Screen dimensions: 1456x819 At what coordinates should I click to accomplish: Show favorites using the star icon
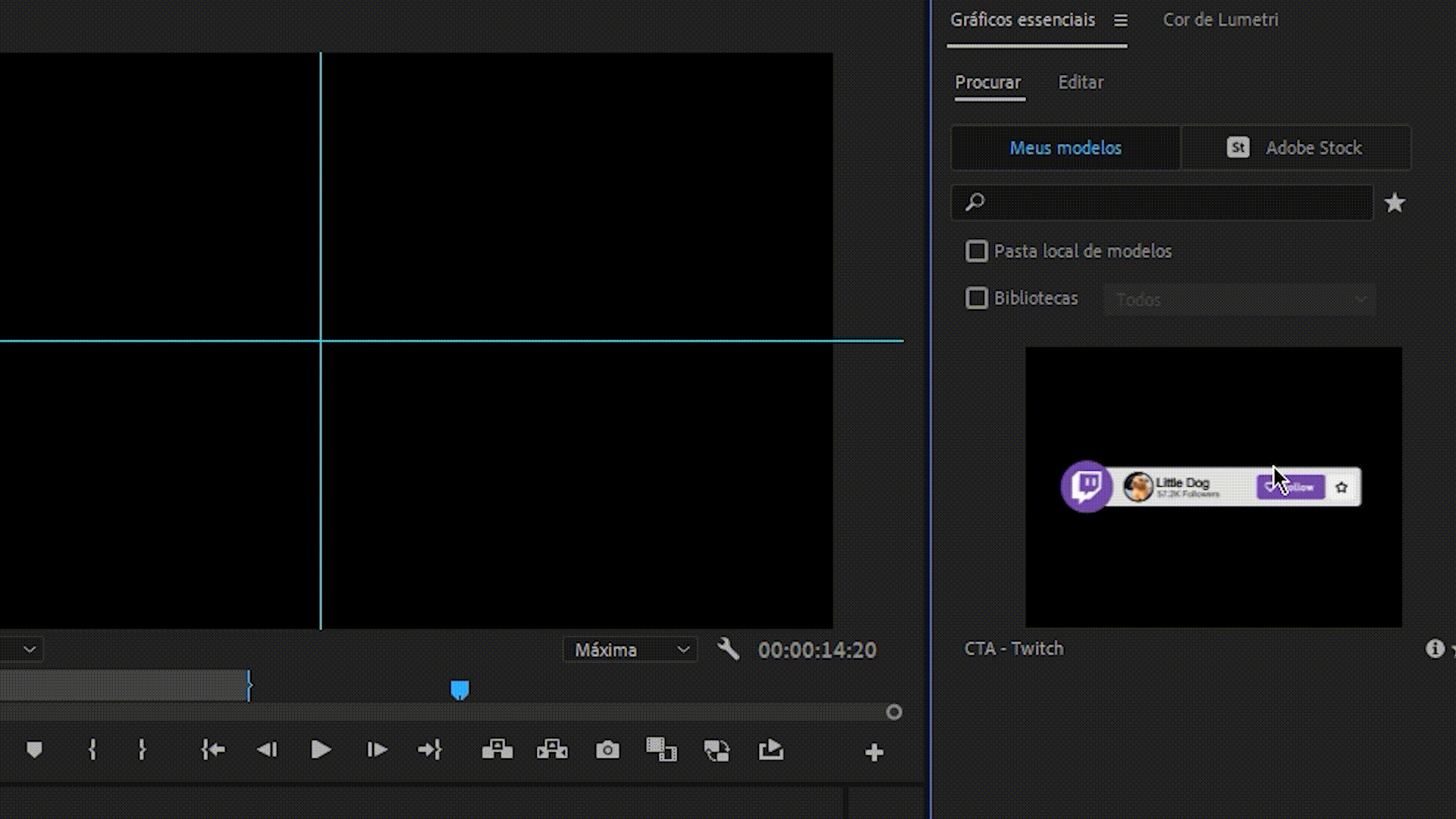point(1395,202)
